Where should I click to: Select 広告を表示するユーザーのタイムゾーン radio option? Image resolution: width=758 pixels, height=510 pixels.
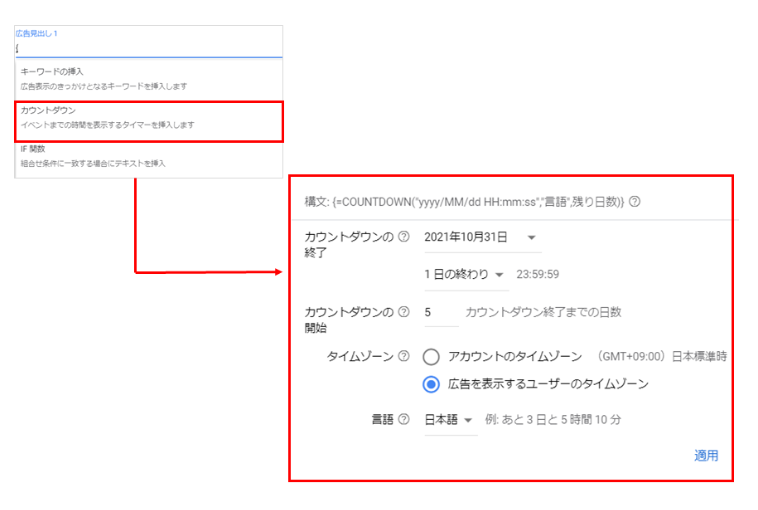tap(431, 384)
